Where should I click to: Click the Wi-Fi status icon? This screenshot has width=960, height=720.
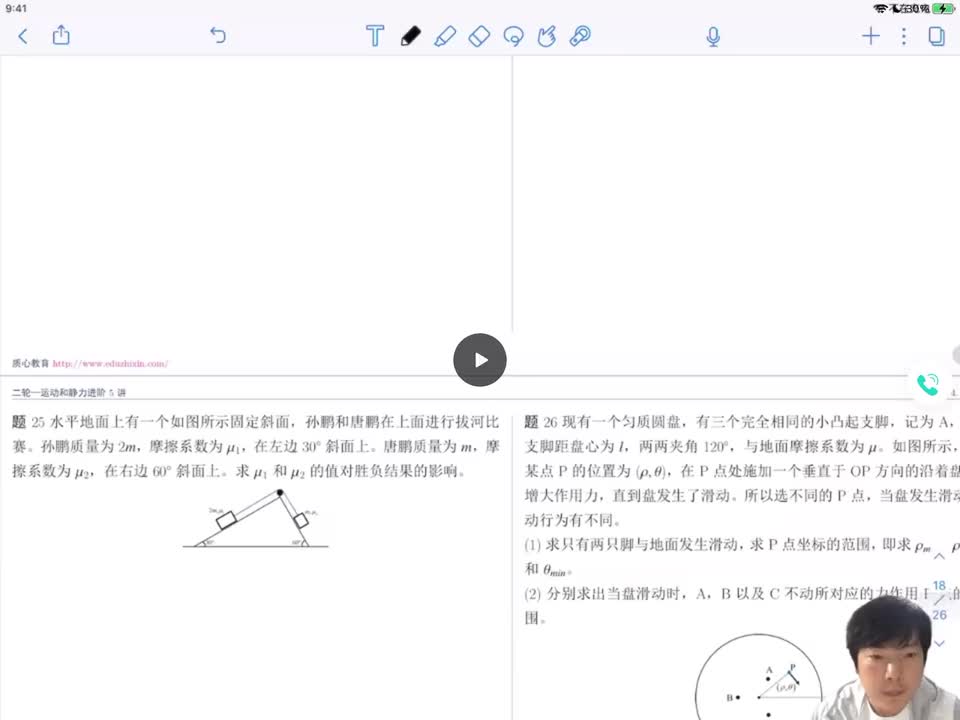[x=880, y=9]
